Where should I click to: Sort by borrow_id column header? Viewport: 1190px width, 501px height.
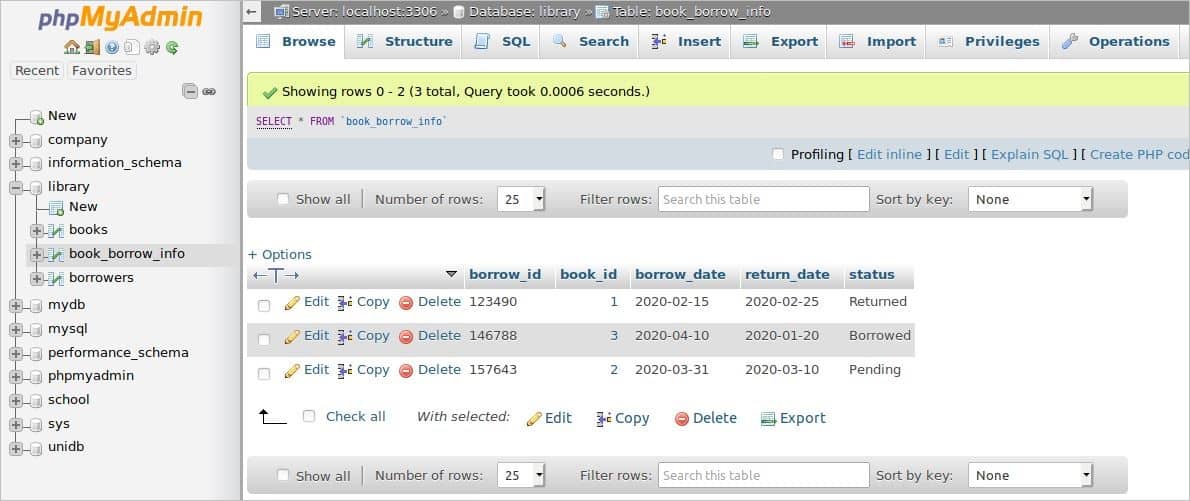click(x=505, y=275)
